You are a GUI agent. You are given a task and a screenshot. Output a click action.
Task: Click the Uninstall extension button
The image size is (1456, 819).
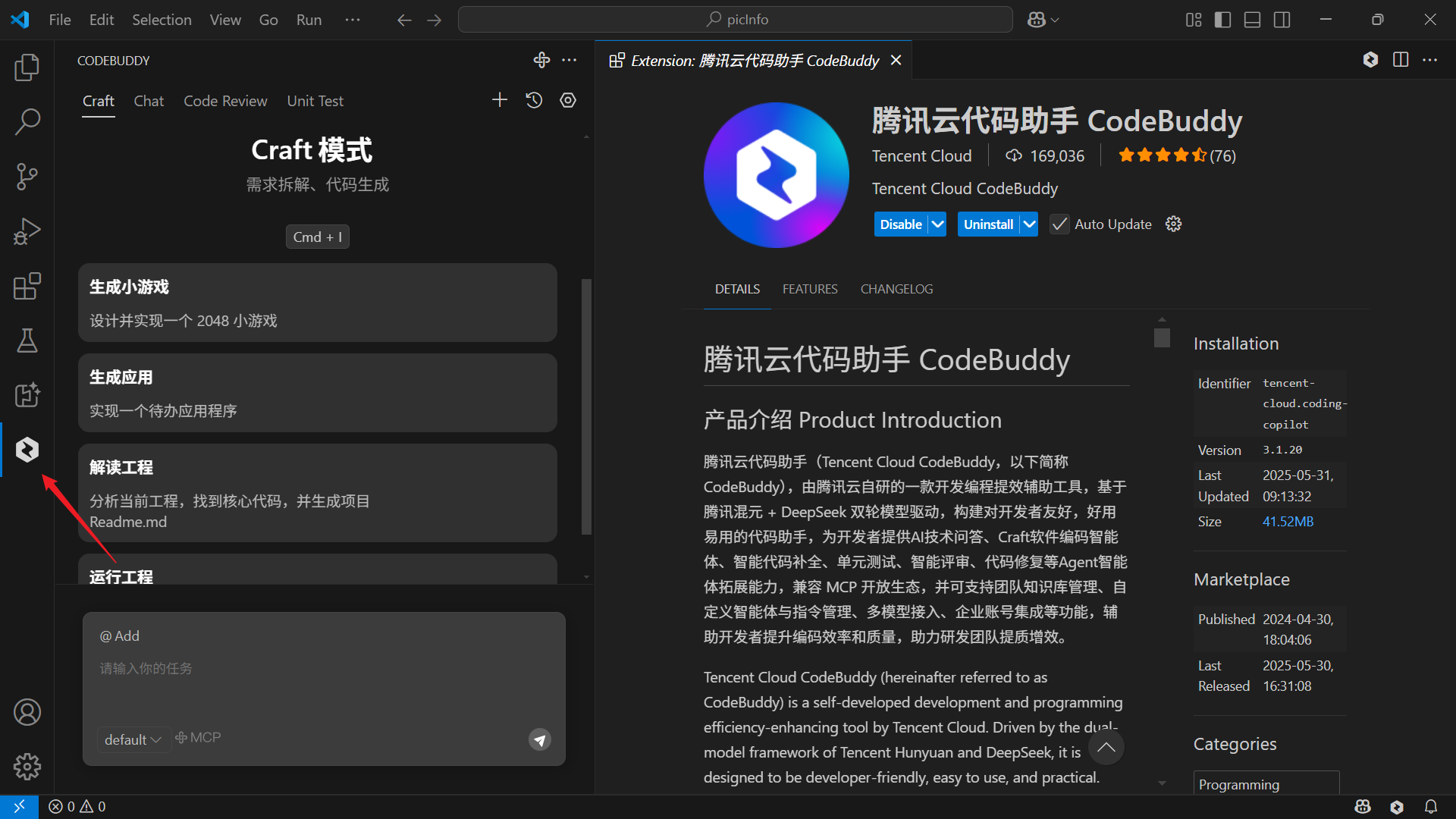(988, 224)
